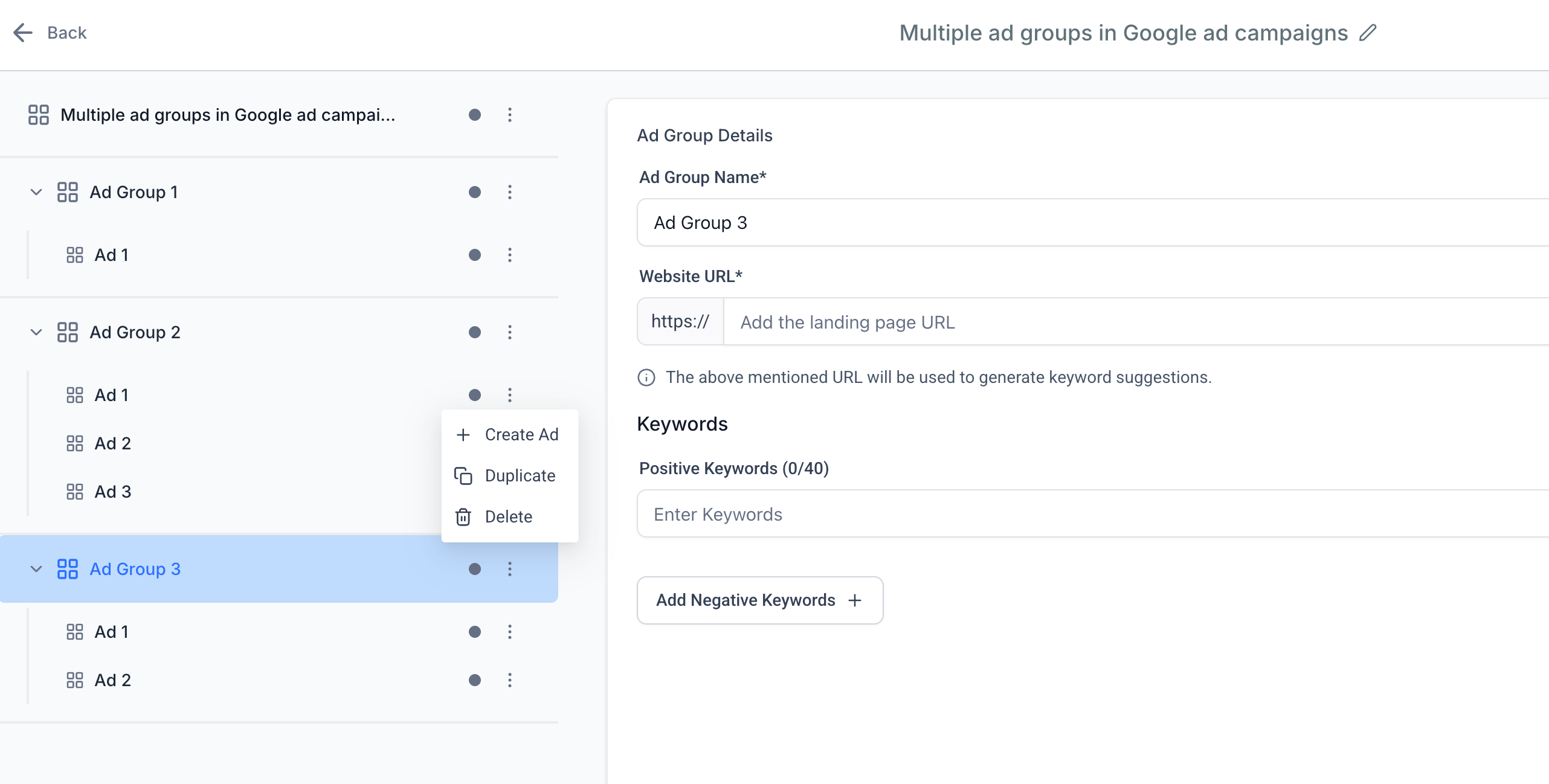Viewport: 1549px width, 784px height.
Task: Click the info icon beside the URL note
Action: [x=646, y=378]
